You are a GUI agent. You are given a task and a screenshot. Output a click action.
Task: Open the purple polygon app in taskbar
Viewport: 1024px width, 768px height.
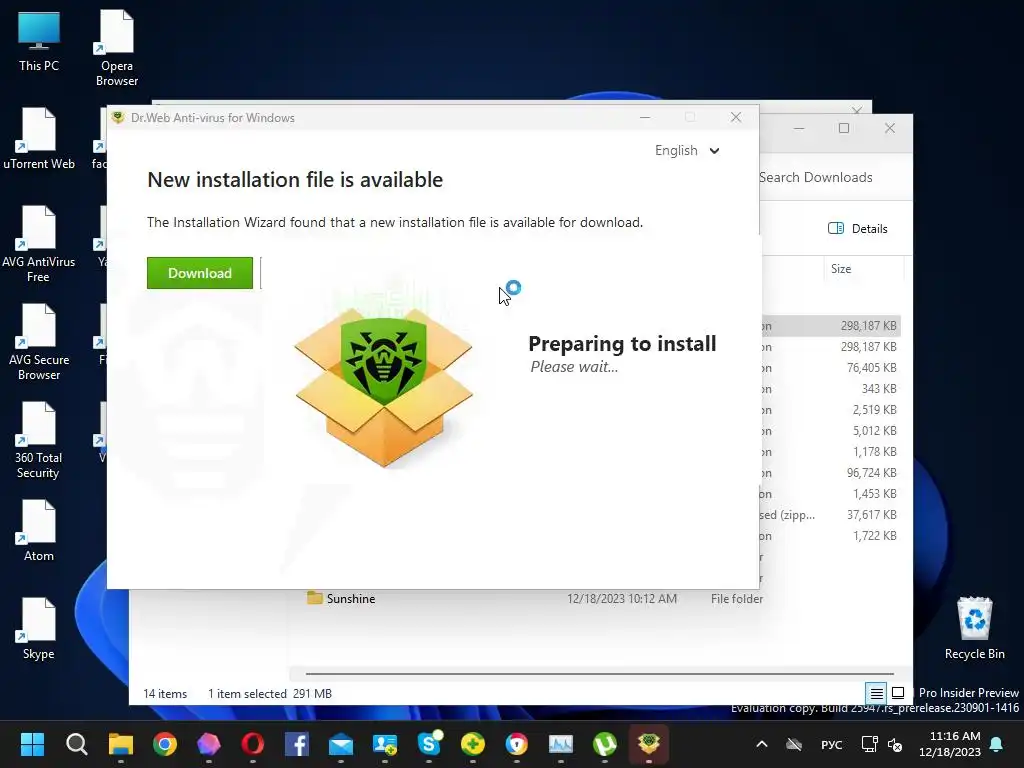click(209, 744)
